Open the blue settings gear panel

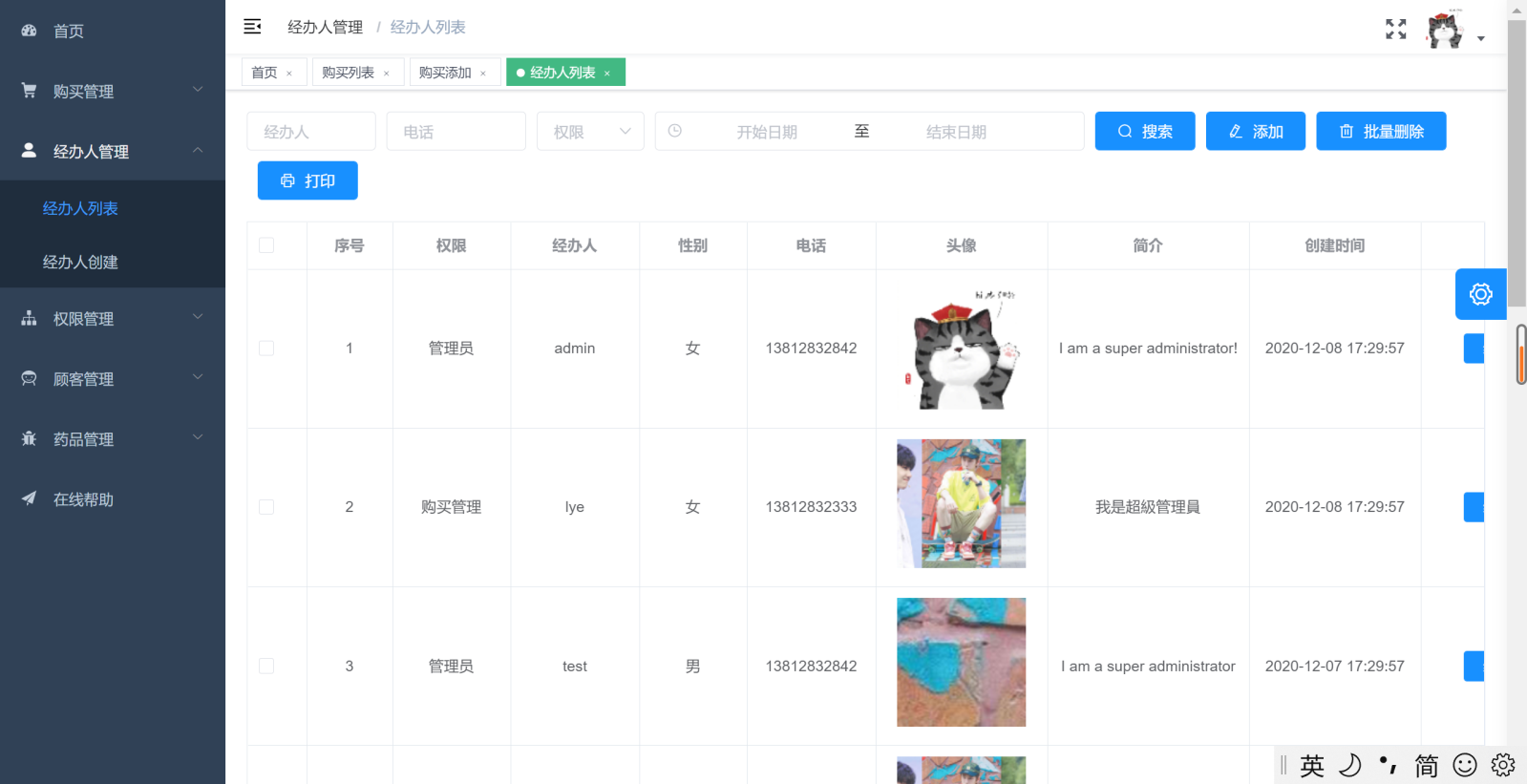[1480, 294]
